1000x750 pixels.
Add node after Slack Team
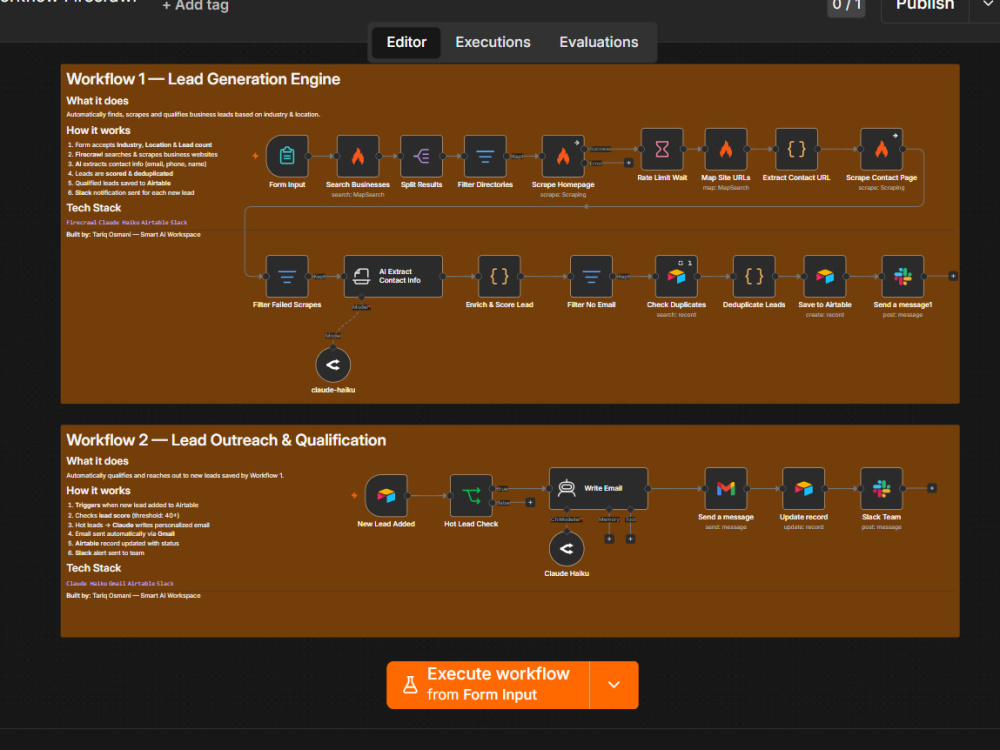(932, 489)
